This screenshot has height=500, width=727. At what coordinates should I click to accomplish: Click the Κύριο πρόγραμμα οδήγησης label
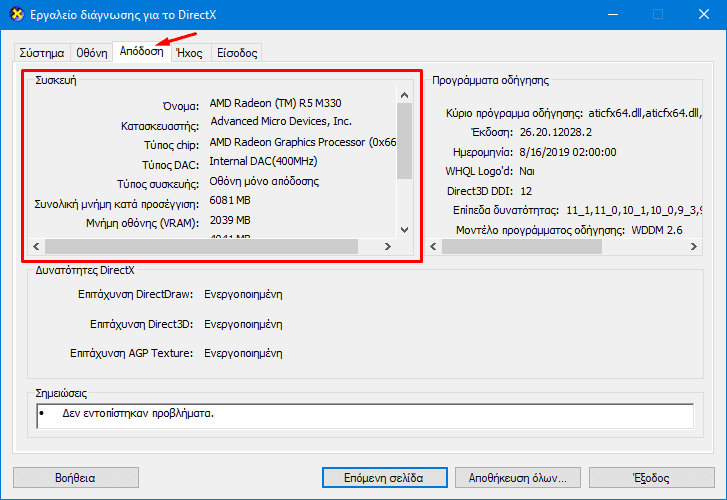[514, 113]
